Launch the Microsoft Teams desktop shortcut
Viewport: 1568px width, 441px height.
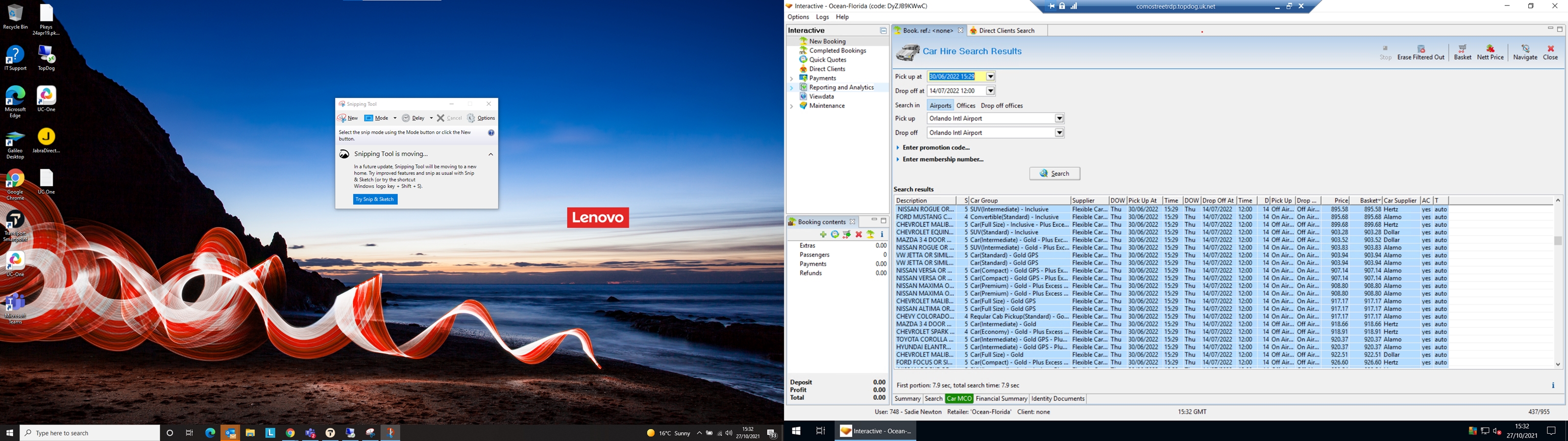click(15, 308)
